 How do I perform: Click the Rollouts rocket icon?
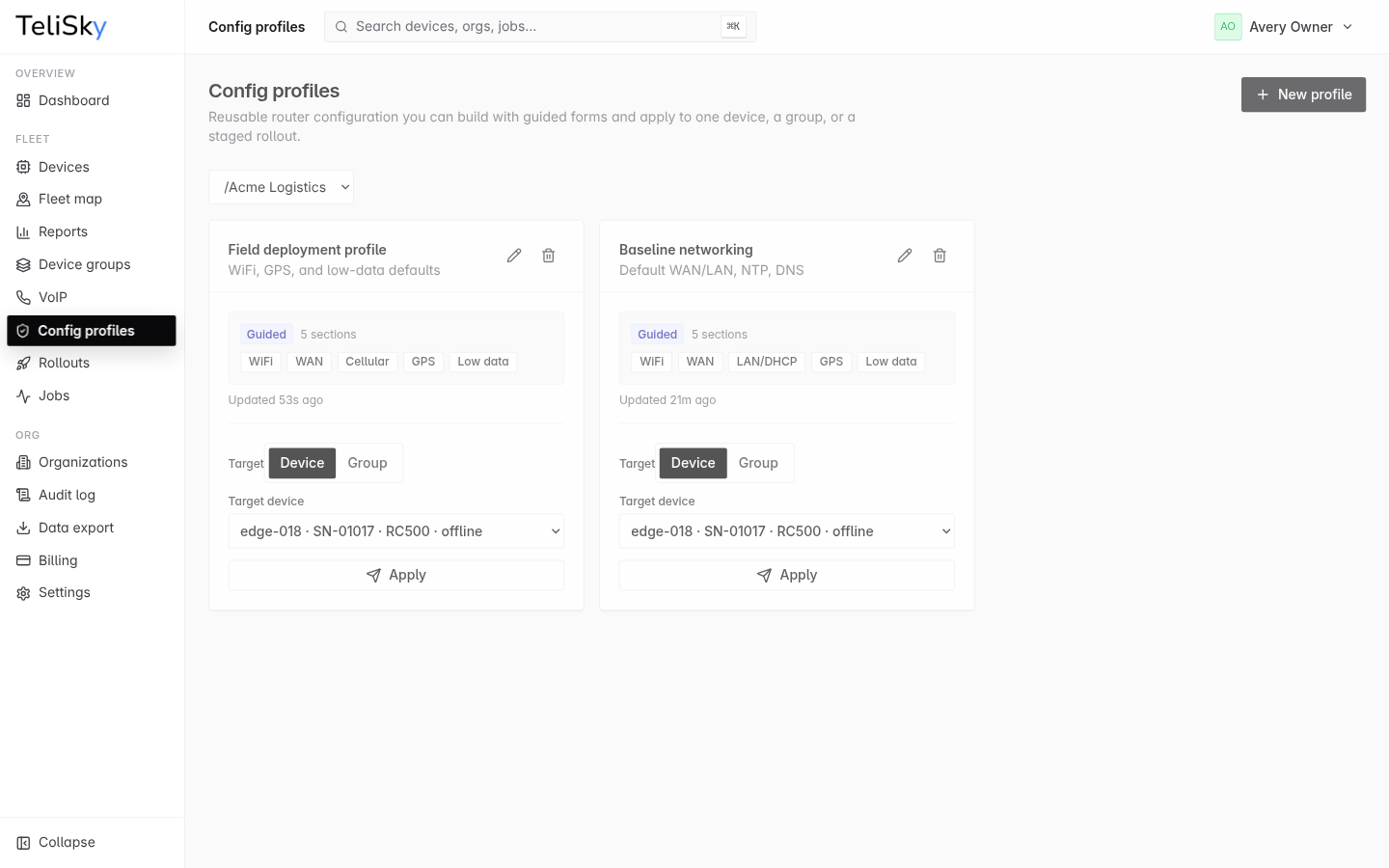click(x=23, y=363)
